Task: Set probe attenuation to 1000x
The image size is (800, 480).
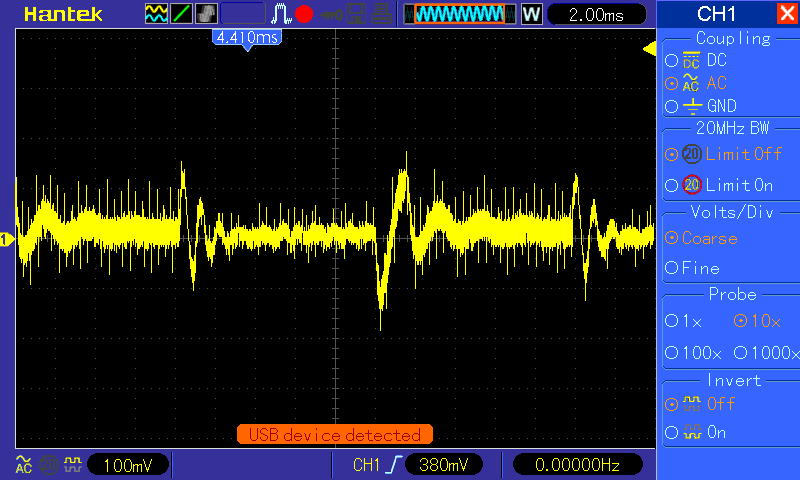Action: 766,352
